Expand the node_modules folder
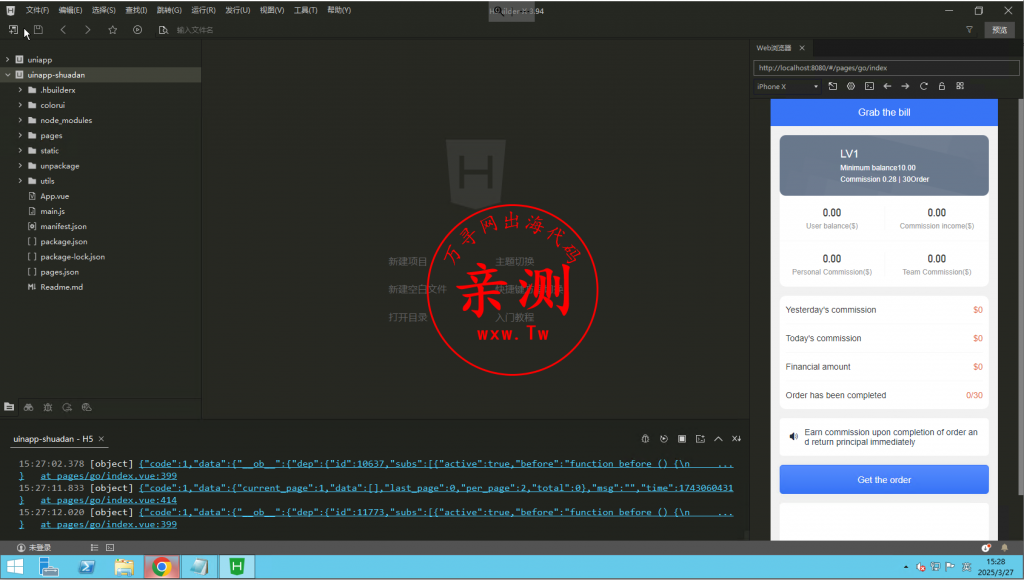This screenshot has width=1024, height=580. coord(66,120)
